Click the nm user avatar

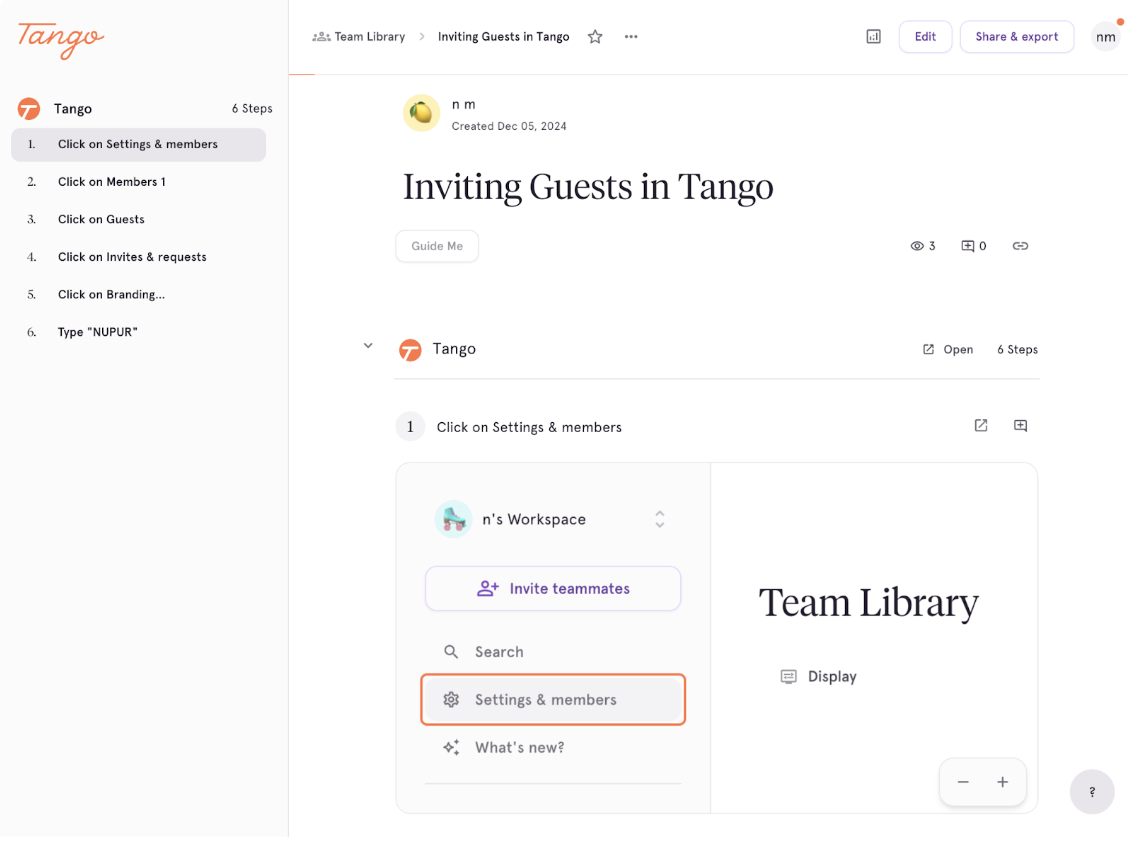[x=1105, y=37]
